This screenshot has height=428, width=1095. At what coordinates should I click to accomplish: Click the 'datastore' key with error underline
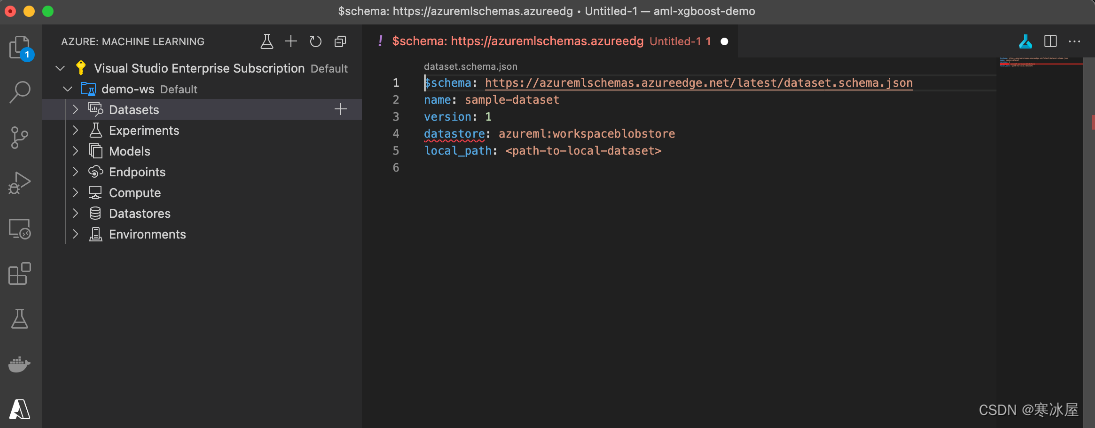[x=454, y=133]
